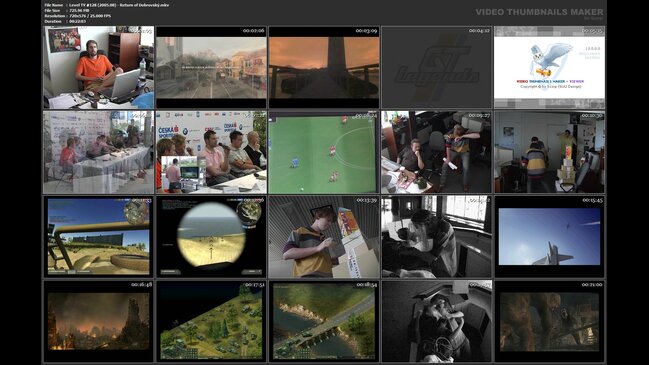The height and width of the screenshot is (365, 649).
Task: Open the circular scope view thumbnail
Action: coord(211,236)
